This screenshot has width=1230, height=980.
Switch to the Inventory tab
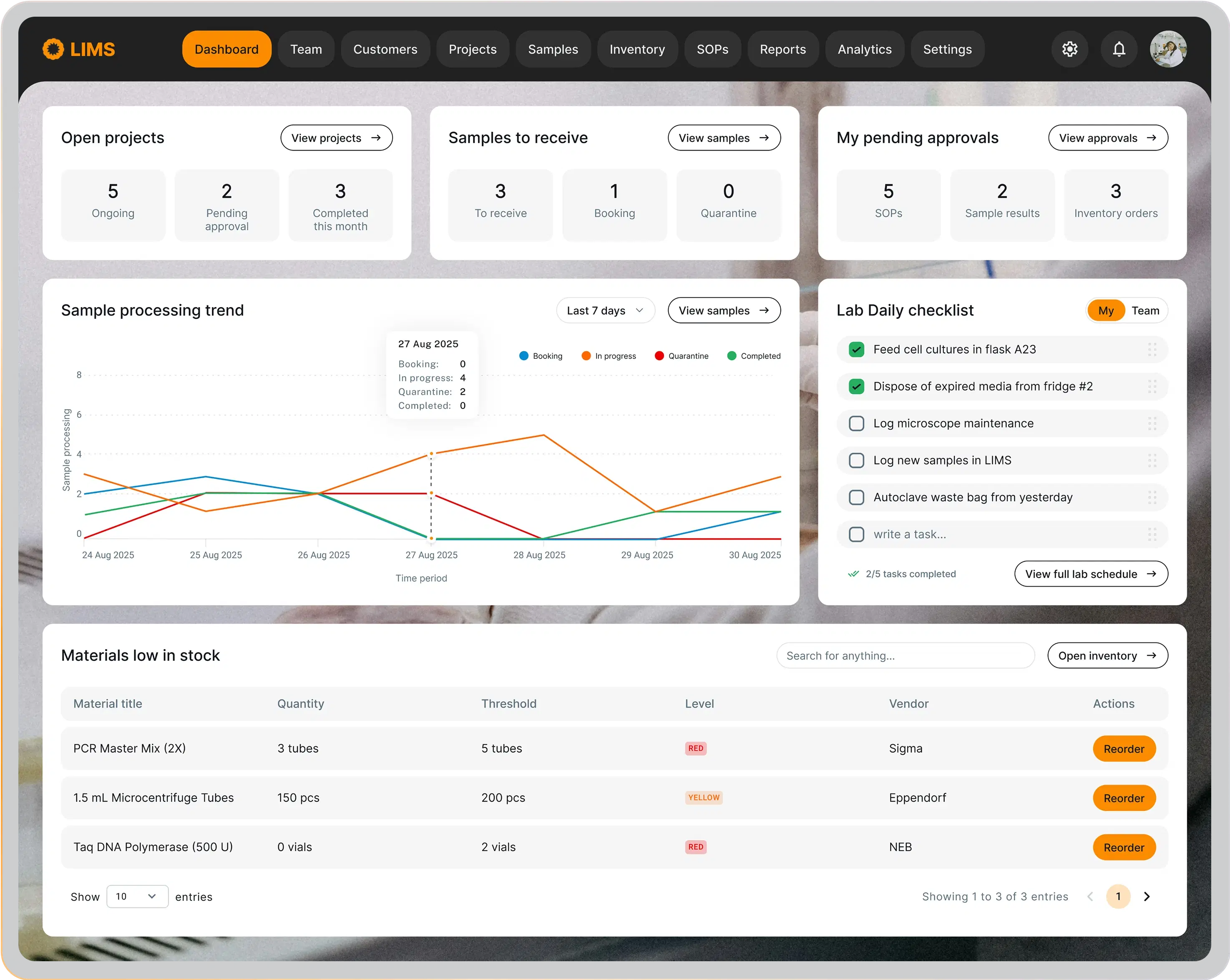point(636,49)
